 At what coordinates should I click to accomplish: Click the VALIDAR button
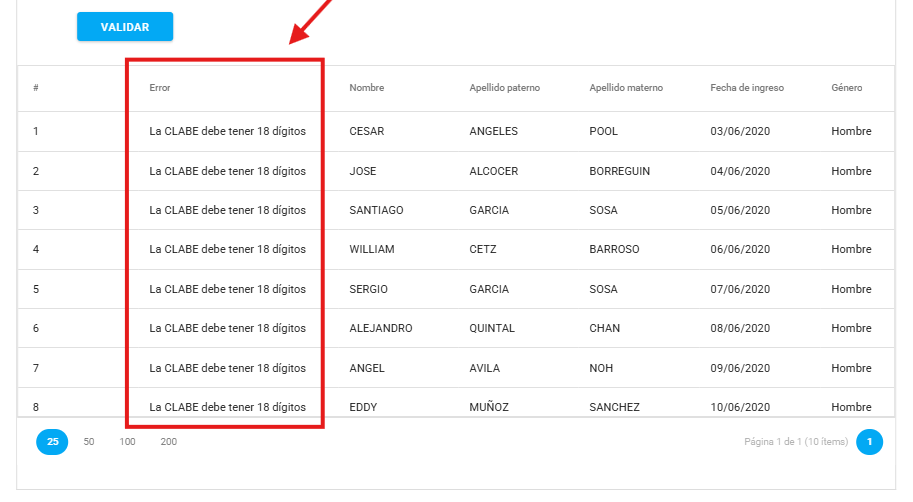[x=125, y=27]
